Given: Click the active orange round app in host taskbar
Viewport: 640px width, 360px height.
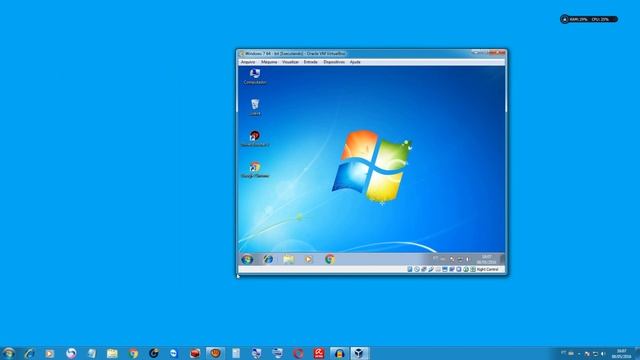Looking at the screenshot, I should [216, 353].
